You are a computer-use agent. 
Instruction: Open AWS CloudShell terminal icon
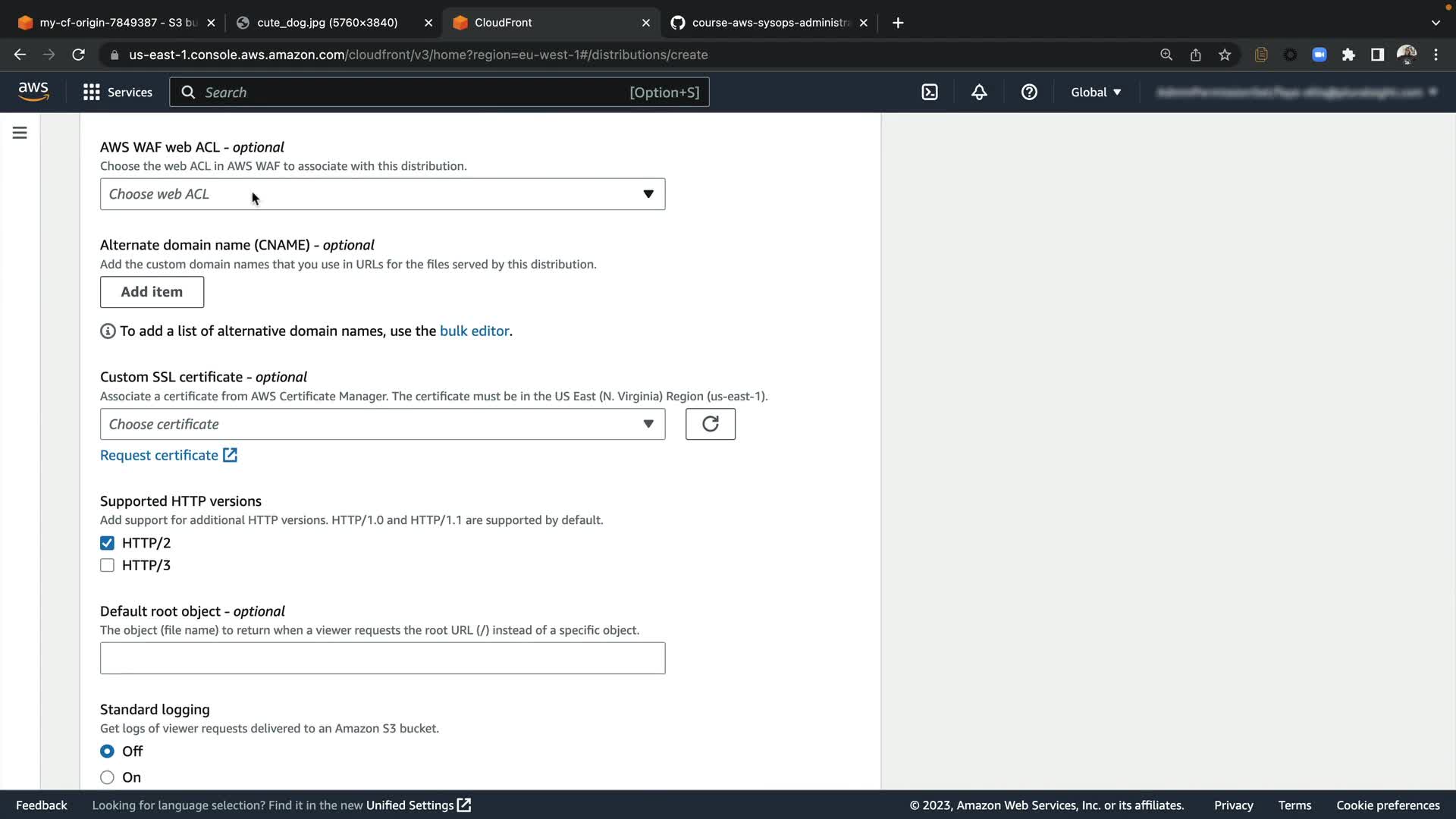[930, 92]
